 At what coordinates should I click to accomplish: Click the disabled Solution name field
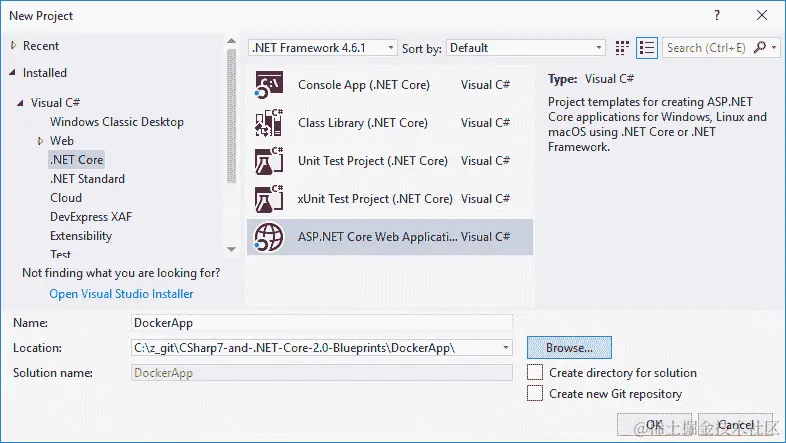pos(321,372)
